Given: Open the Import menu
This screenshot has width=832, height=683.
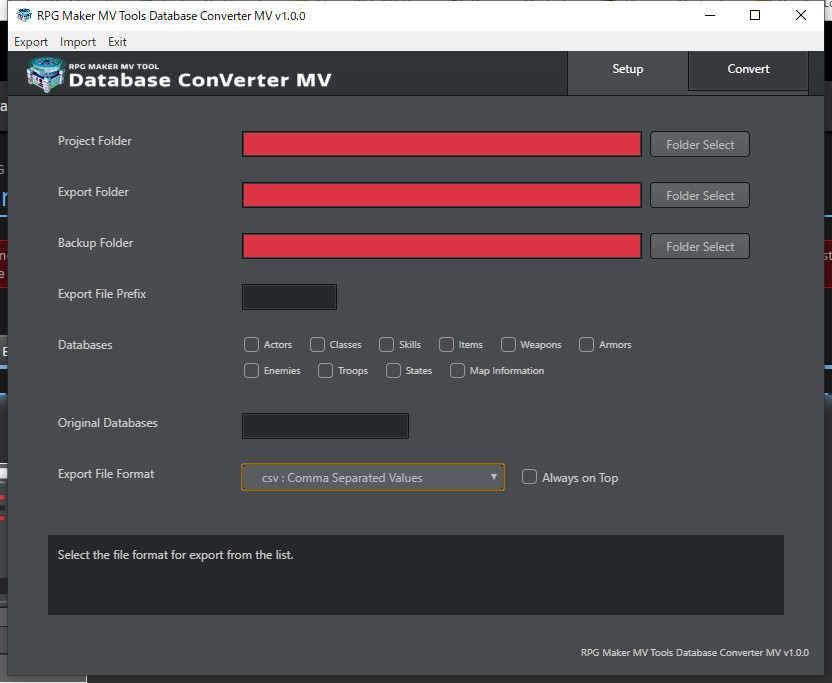Looking at the screenshot, I should click(x=77, y=41).
